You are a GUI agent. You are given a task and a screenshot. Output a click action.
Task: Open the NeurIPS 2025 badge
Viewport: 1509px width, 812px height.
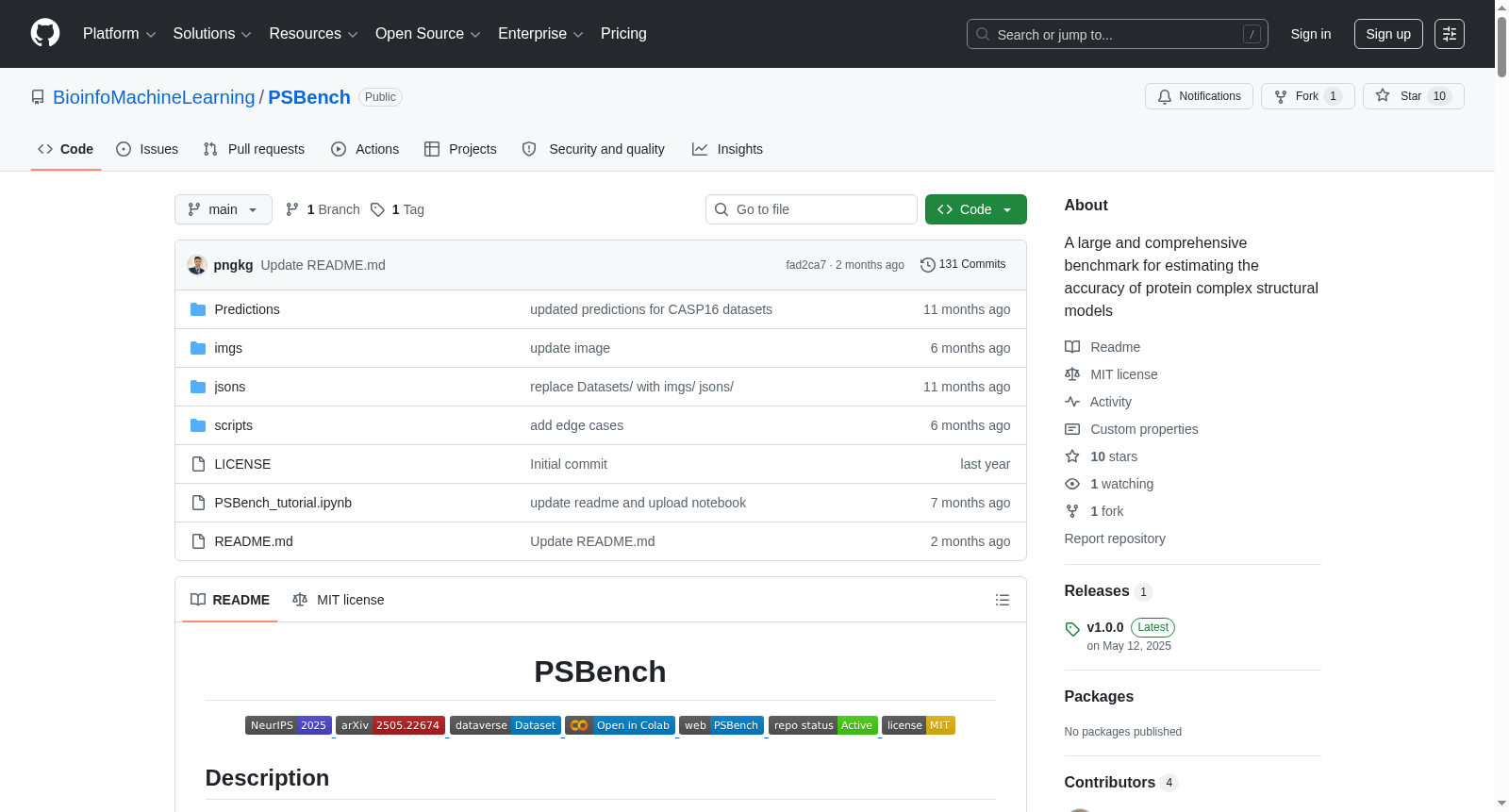pyautogui.click(x=289, y=725)
